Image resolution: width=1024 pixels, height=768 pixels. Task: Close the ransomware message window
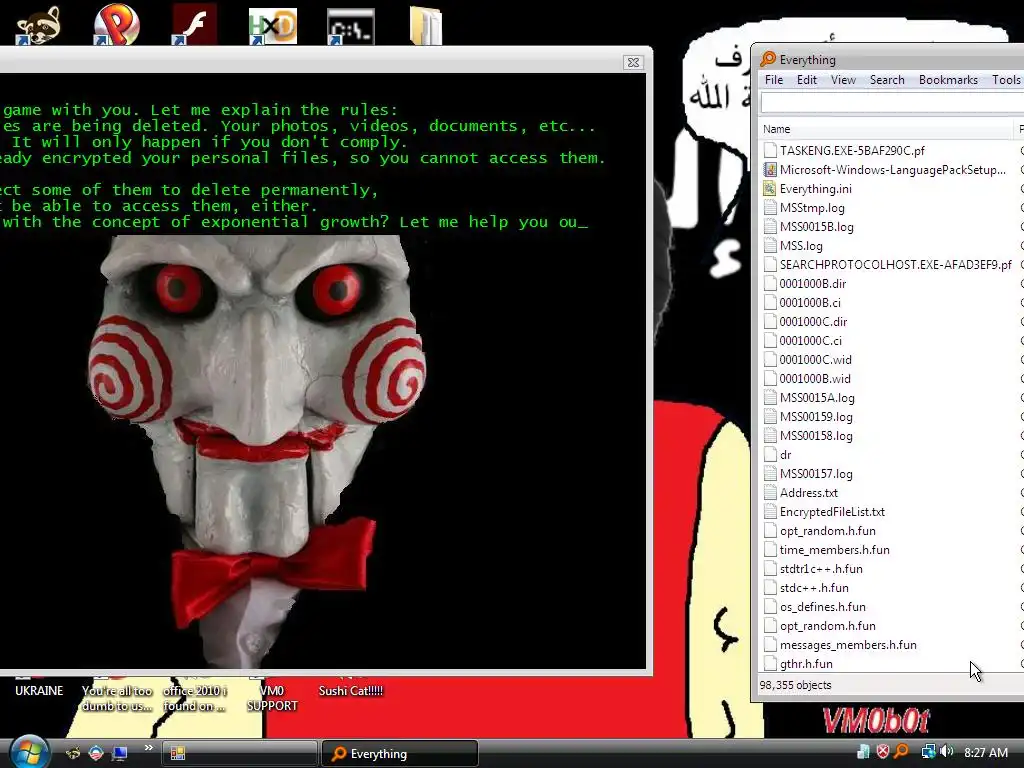633,62
